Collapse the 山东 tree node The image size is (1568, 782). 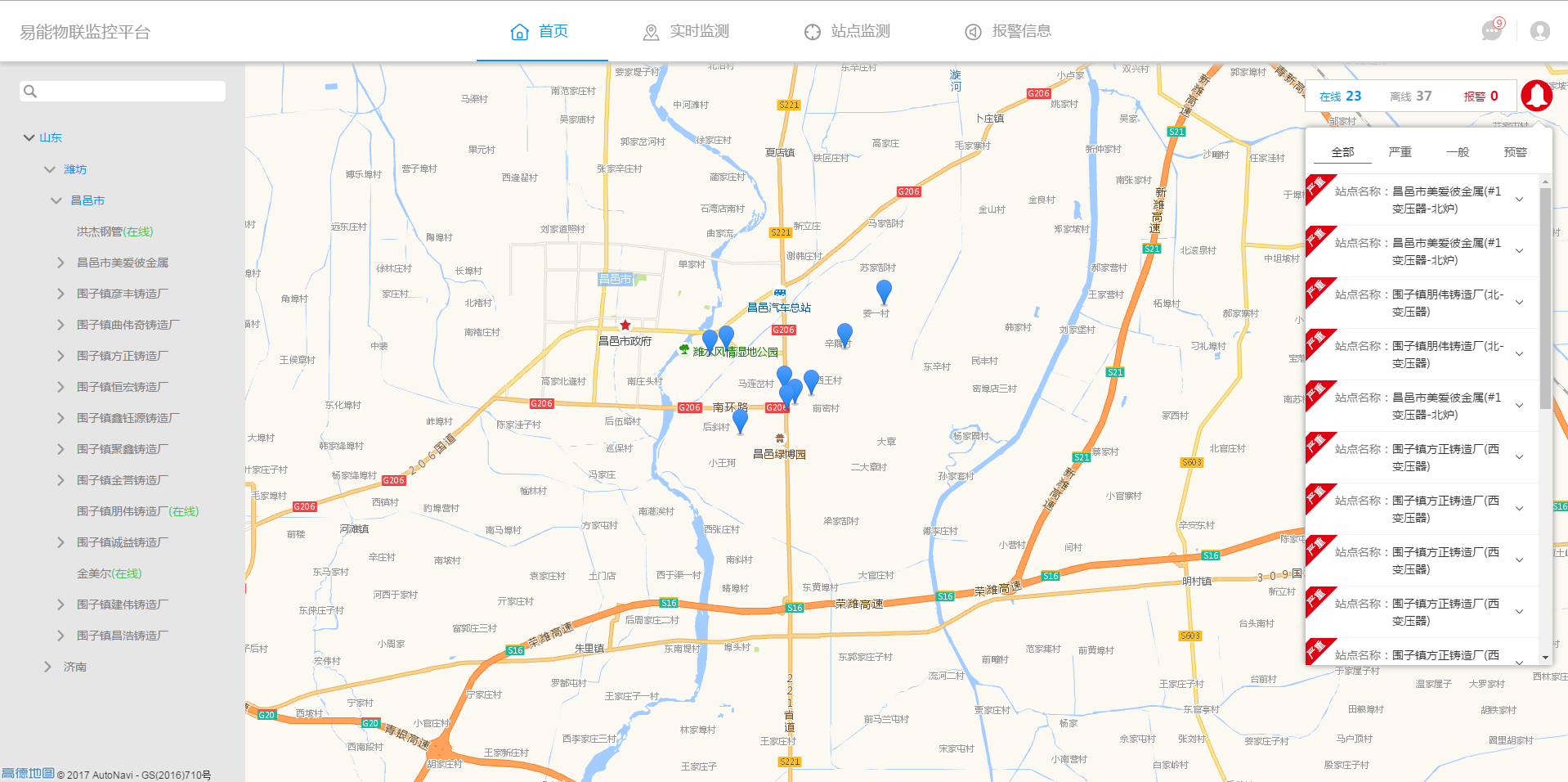click(28, 137)
